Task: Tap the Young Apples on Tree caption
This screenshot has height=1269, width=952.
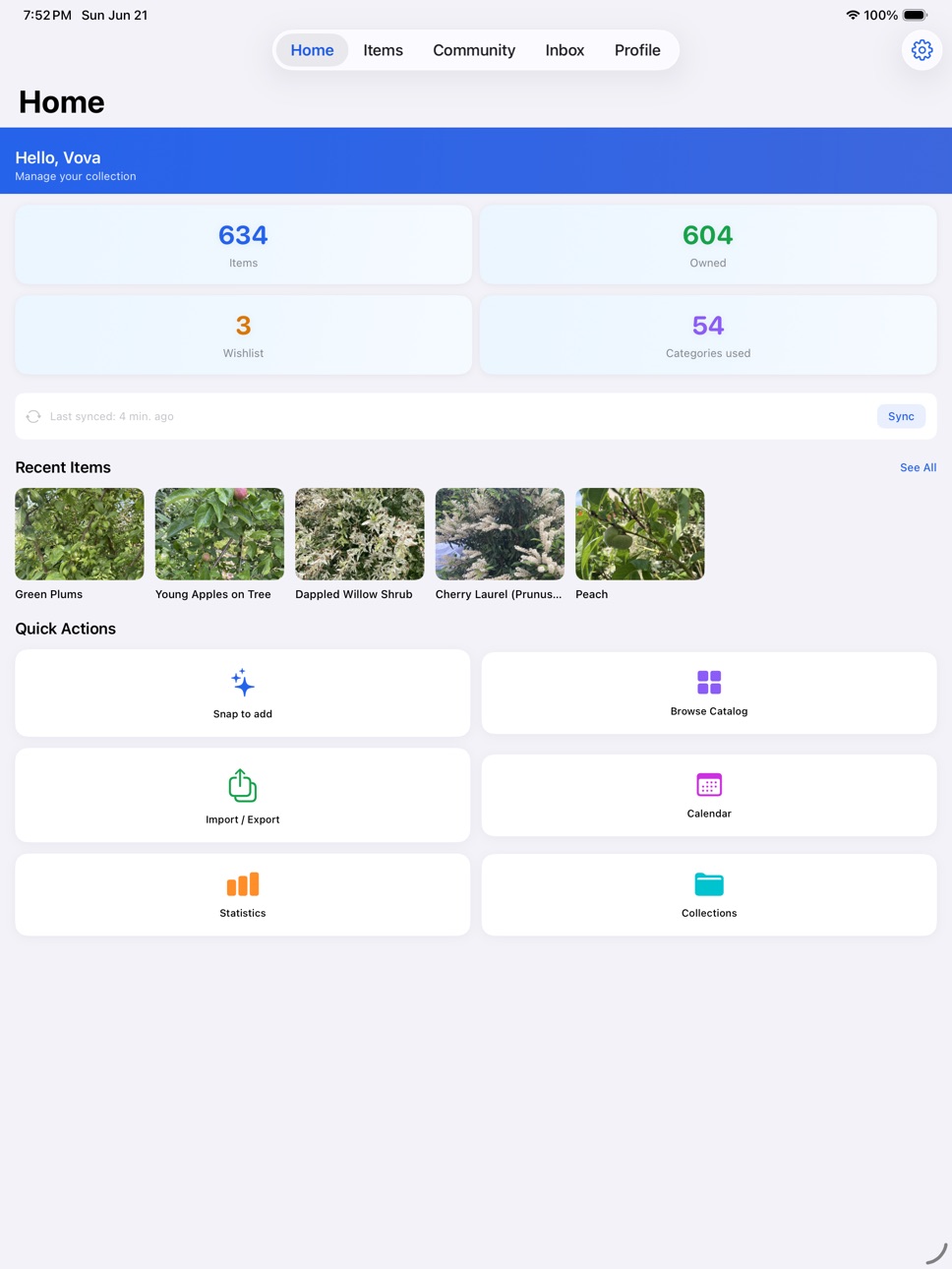Action: [x=213, y=594]
